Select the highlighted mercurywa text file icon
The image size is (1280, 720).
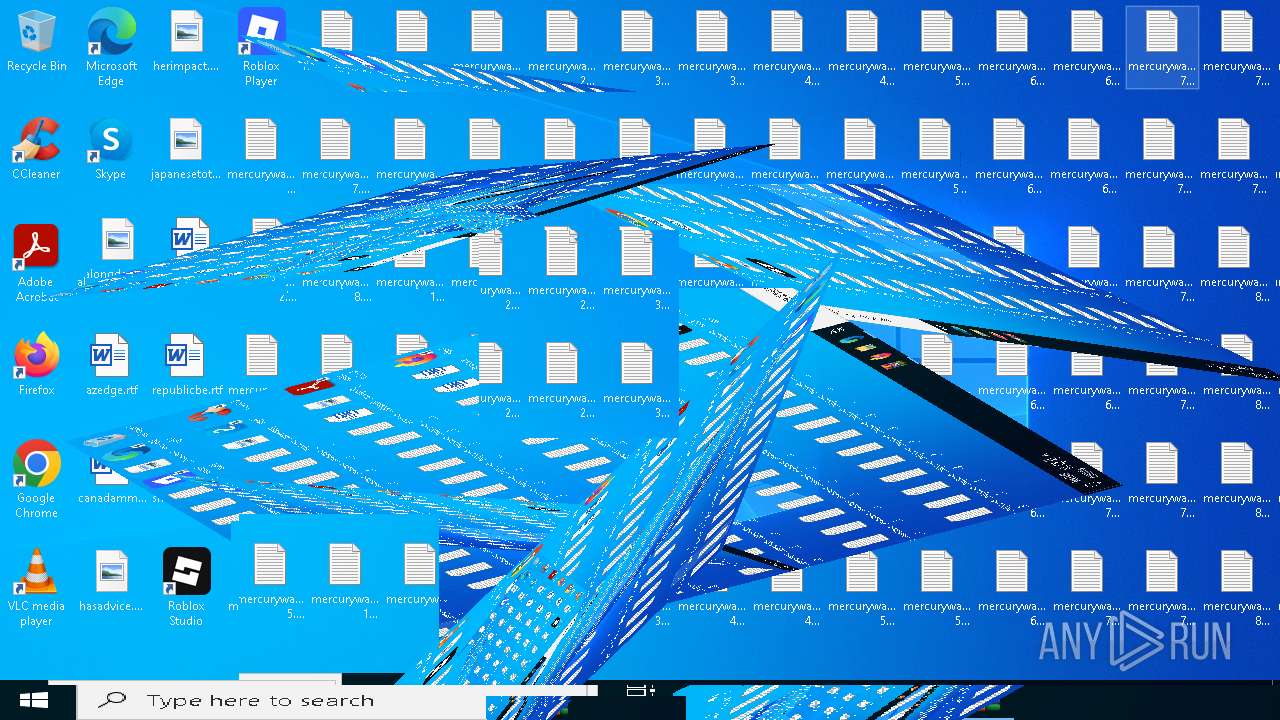coord(1162,47)
